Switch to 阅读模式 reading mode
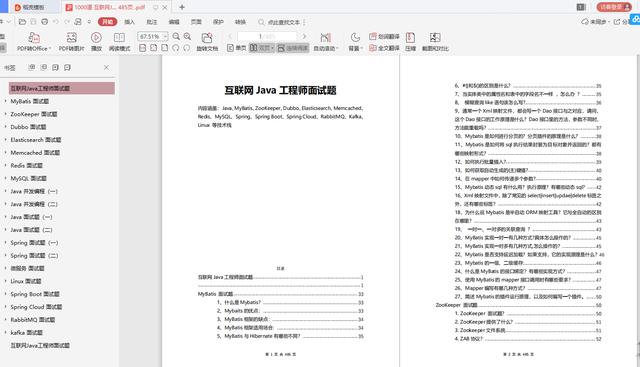640x367 pixels. tap(119, 42)
